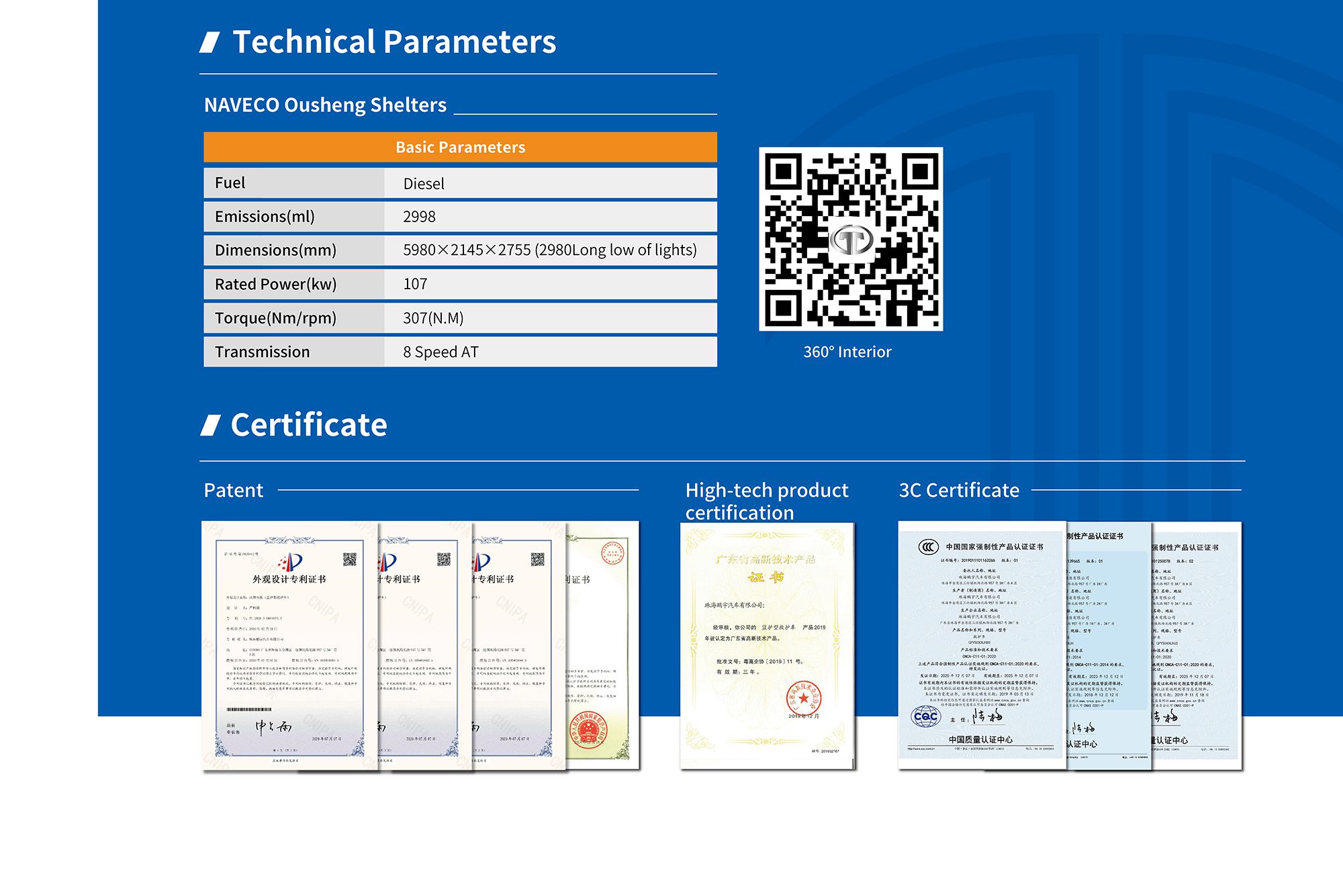Image resolution: width=1343 pixels, height=896 pixels.
Task: Select the 'Technical Parameters' heading
Action: (394, 42)
